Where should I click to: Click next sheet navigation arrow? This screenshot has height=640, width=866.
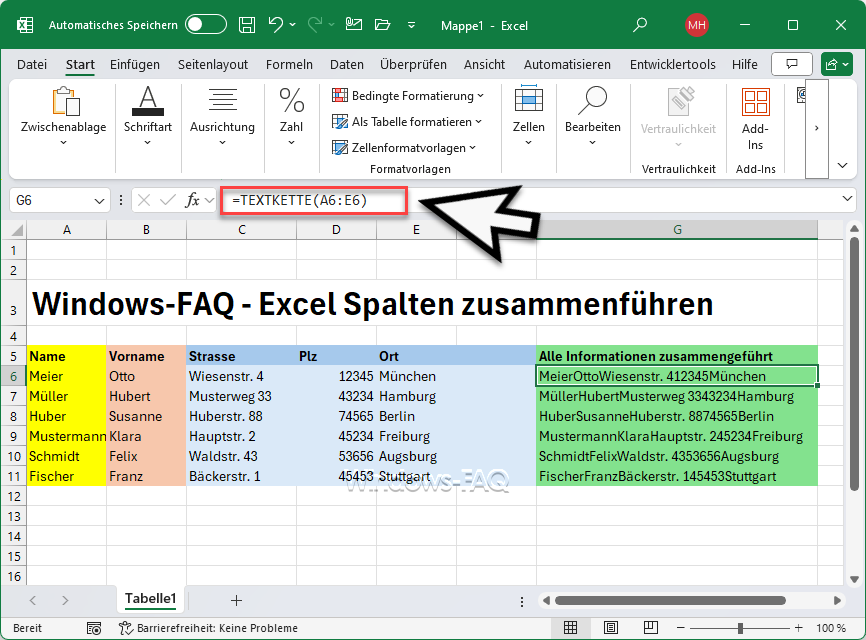click(x=65, y=600)
